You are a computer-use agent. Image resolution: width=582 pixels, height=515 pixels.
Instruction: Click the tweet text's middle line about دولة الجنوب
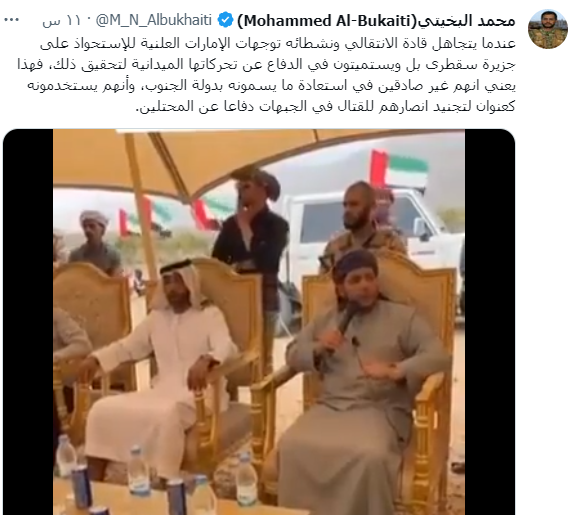(271, 85)
